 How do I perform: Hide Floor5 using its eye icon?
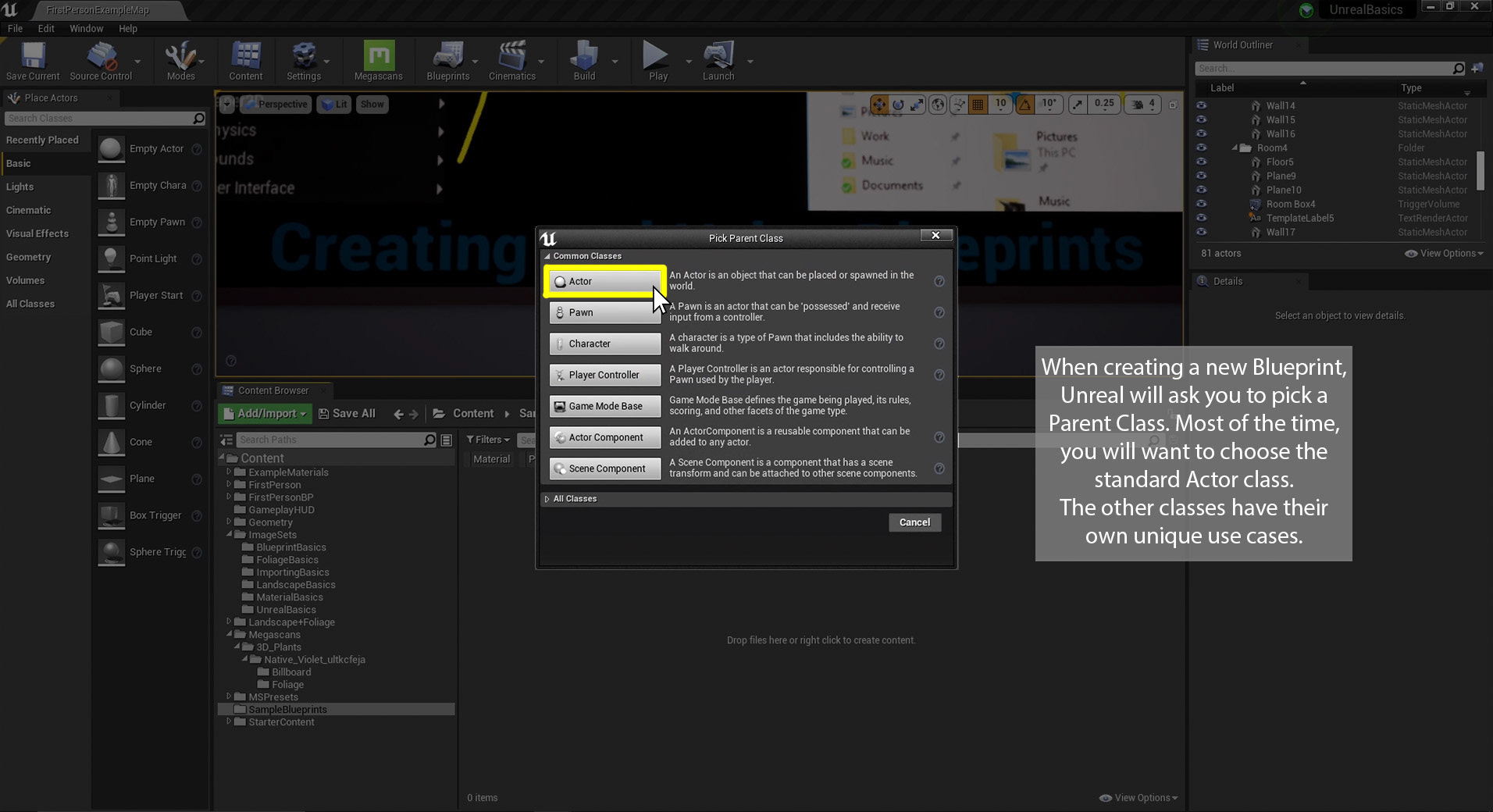coord(1201,162)
